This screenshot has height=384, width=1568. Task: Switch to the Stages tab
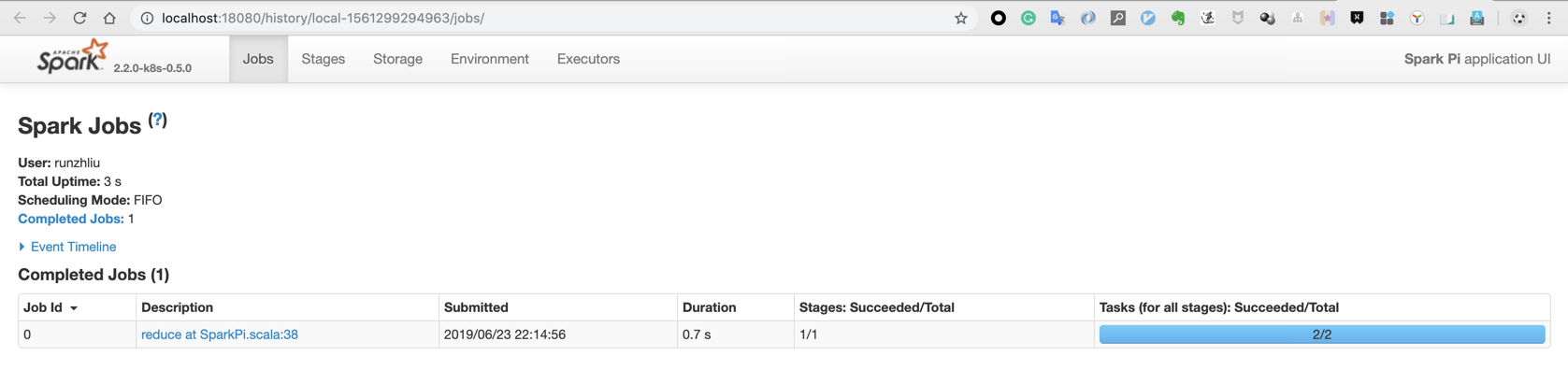tap(323, 59)
